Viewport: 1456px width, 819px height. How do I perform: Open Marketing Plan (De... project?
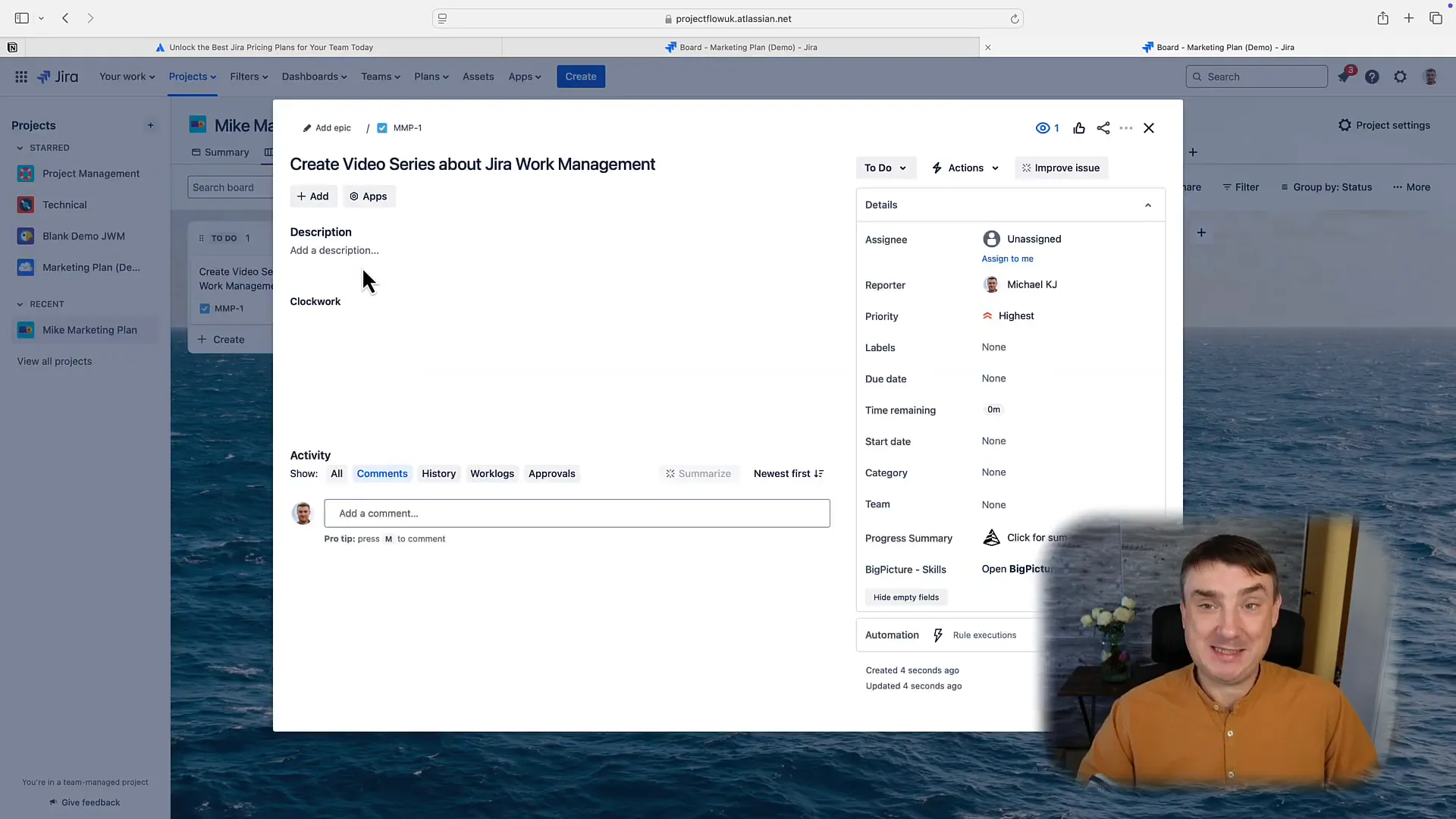pyautogui.click(x=84, y=268)
